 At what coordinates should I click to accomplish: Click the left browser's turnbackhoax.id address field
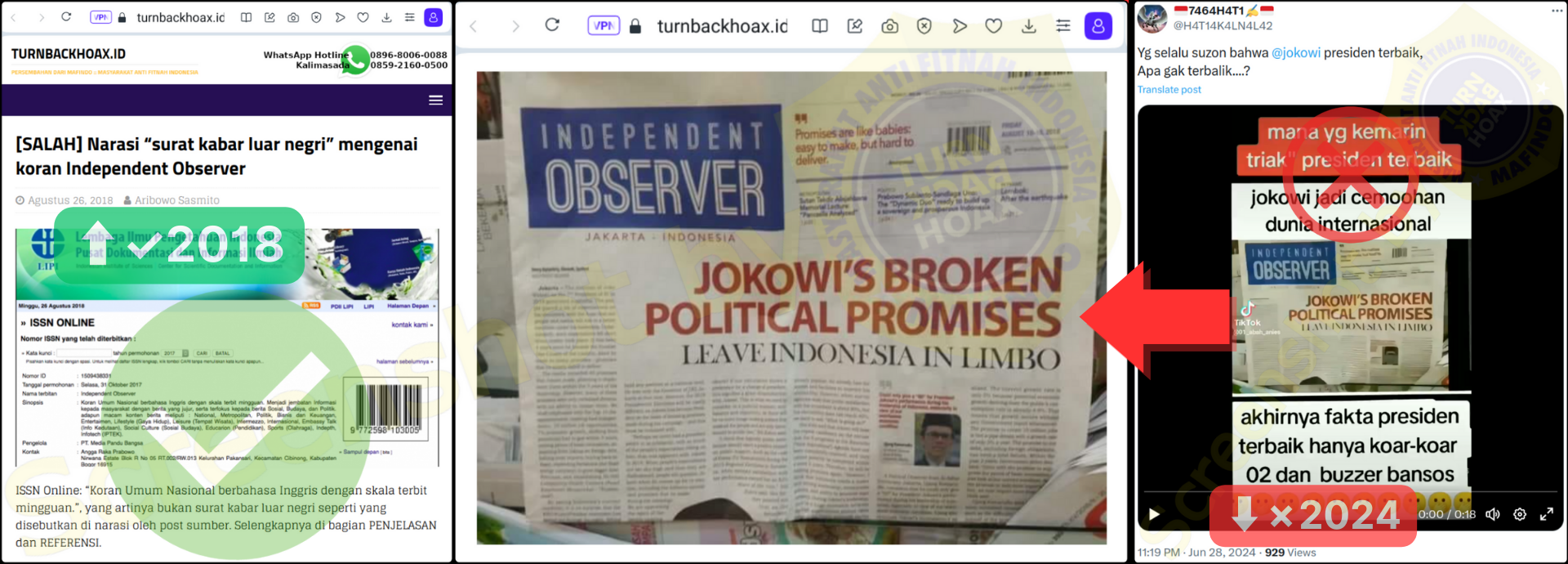click(x=180, y=17)
